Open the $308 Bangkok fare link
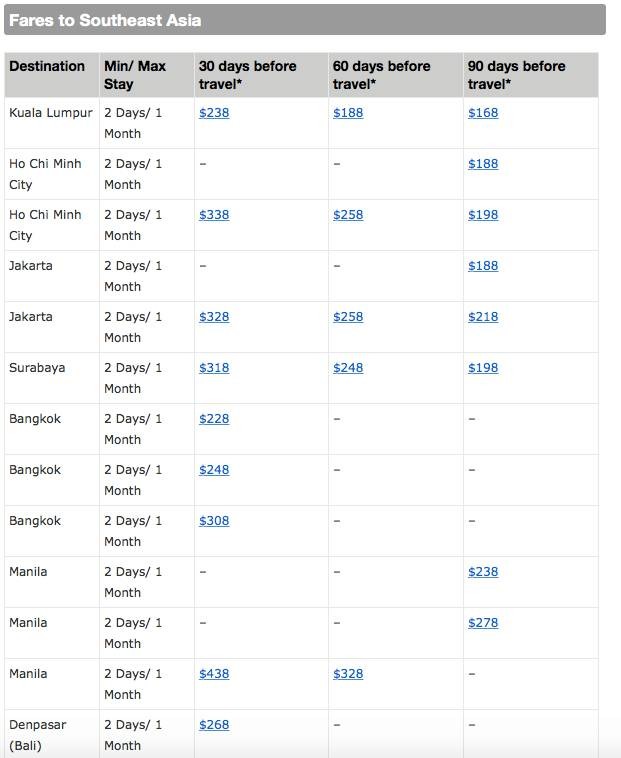621x758 pixels. tap(214, 521)
